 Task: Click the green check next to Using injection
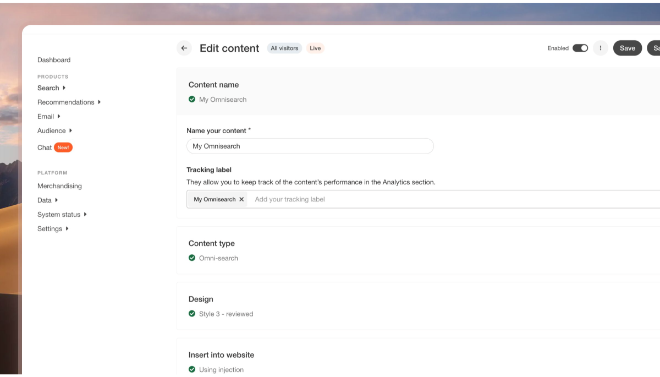point(192,369)
